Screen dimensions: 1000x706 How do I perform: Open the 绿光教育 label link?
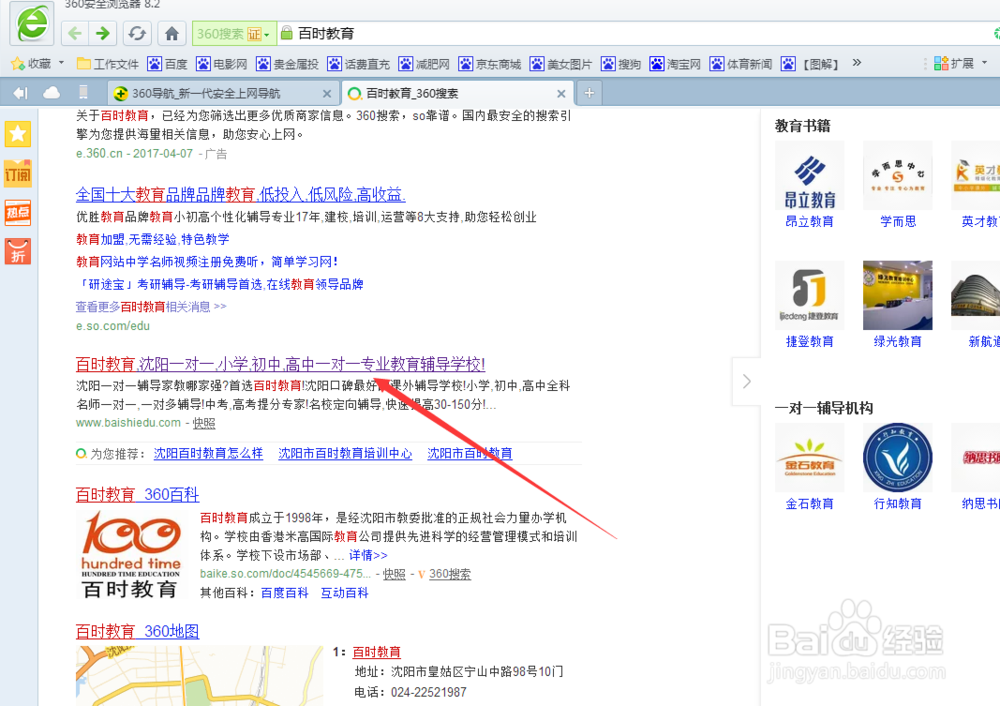coord(897,341)
